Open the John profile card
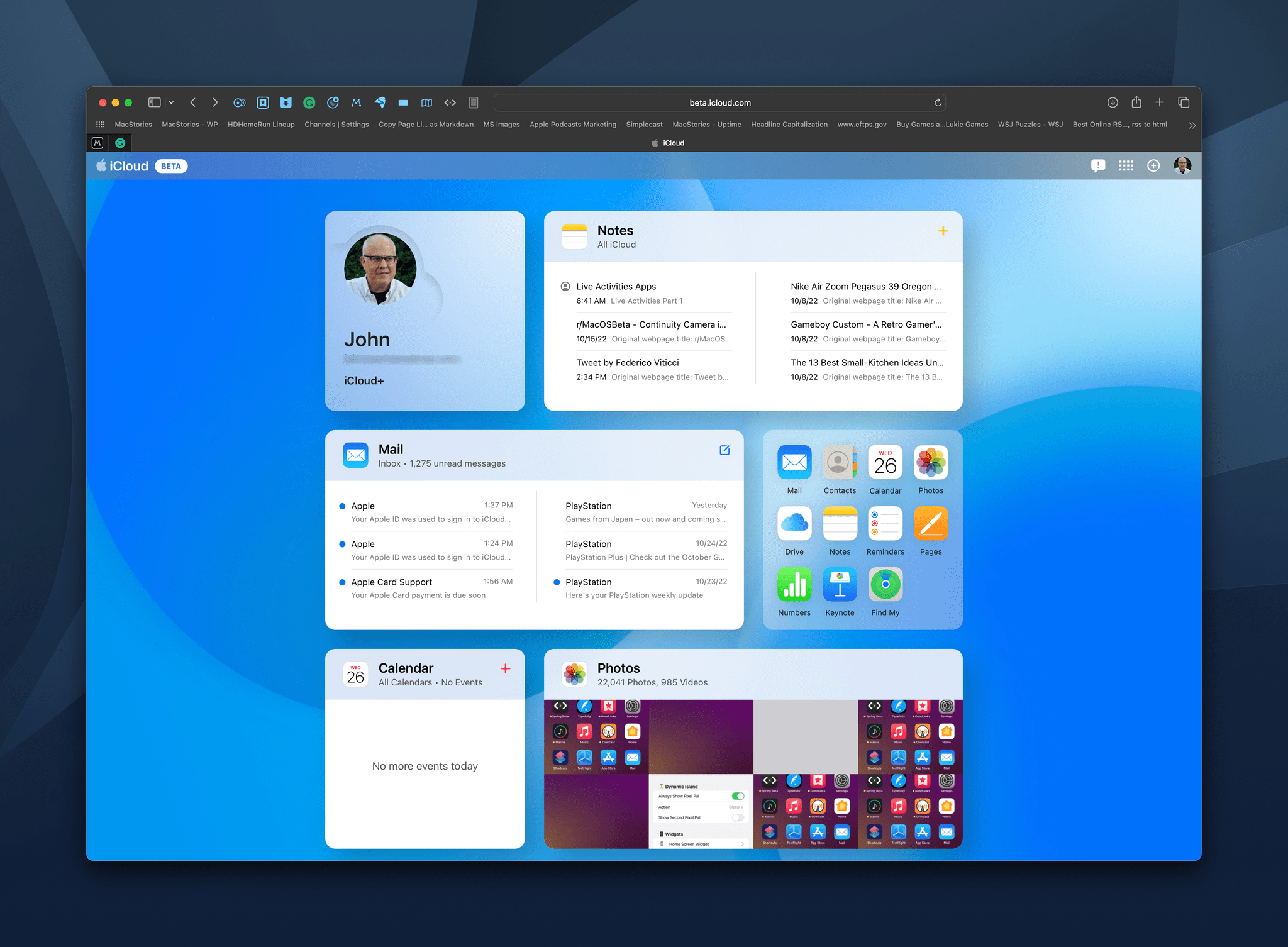1288x947 pixels. pos(425,311)
